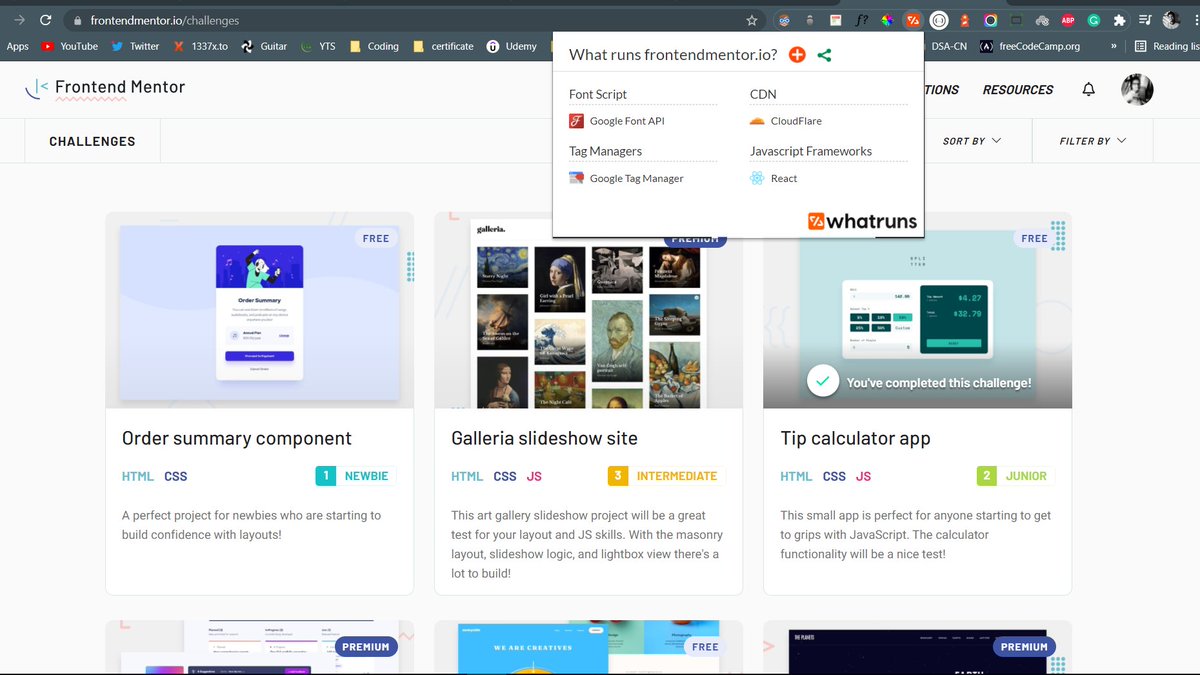1200x675 pixels.
Task: Open the Extensions puzzle-piece menu
Action: coord(1119,20)
